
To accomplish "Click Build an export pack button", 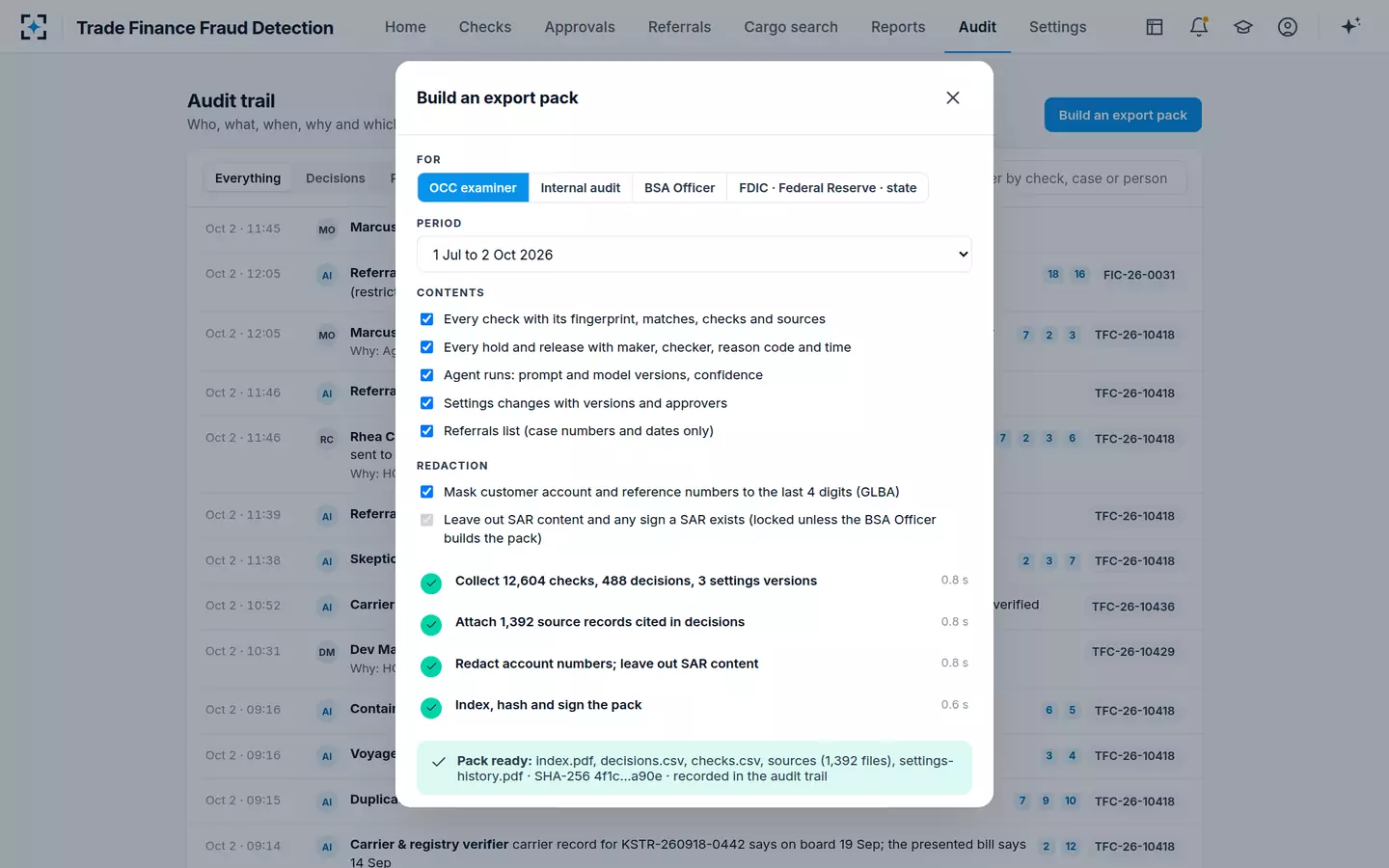I will tap(1123, 115).
